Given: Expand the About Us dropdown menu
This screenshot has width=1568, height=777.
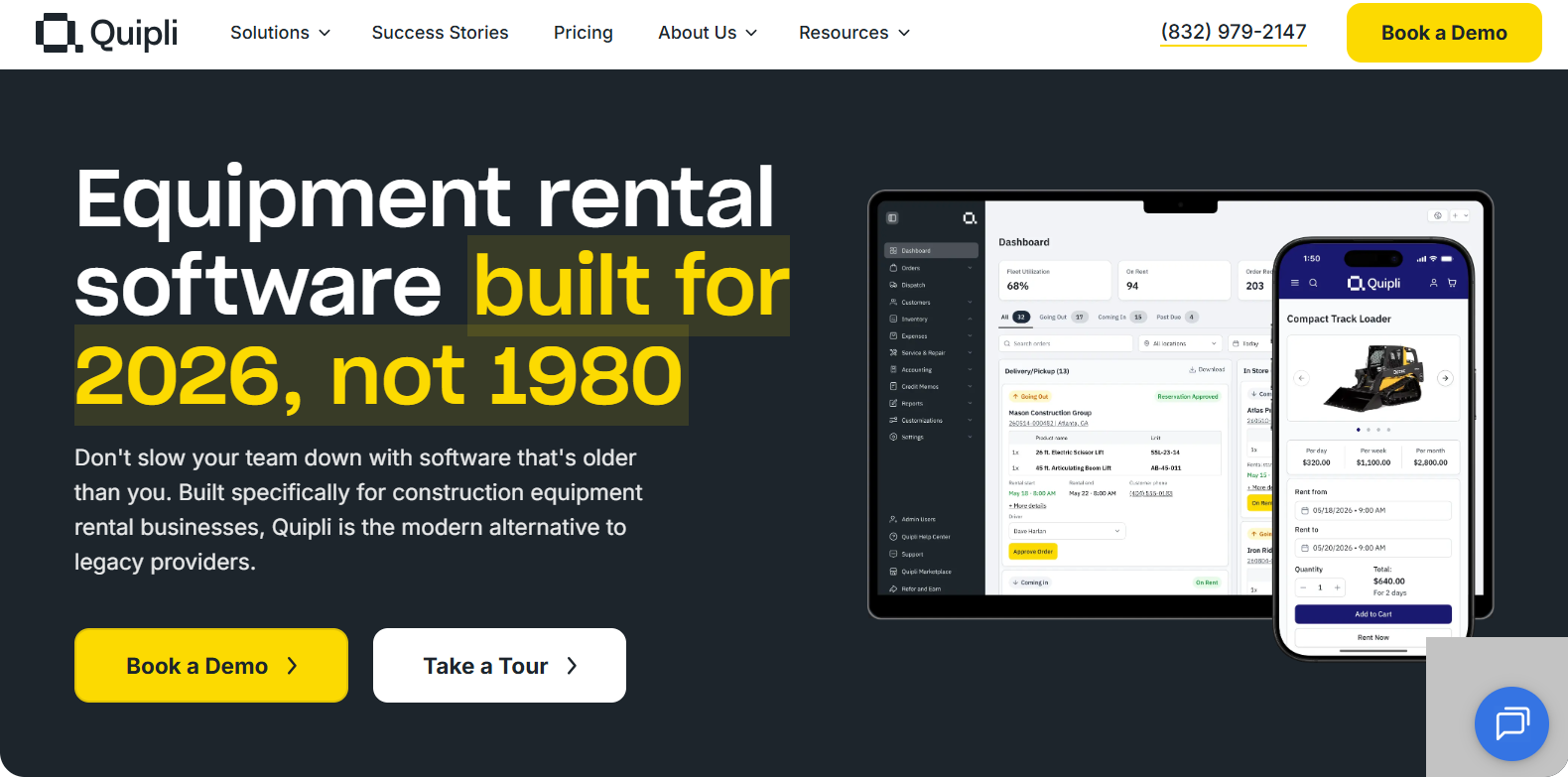Looking at the screenshot, I should (x=708, y=33).
